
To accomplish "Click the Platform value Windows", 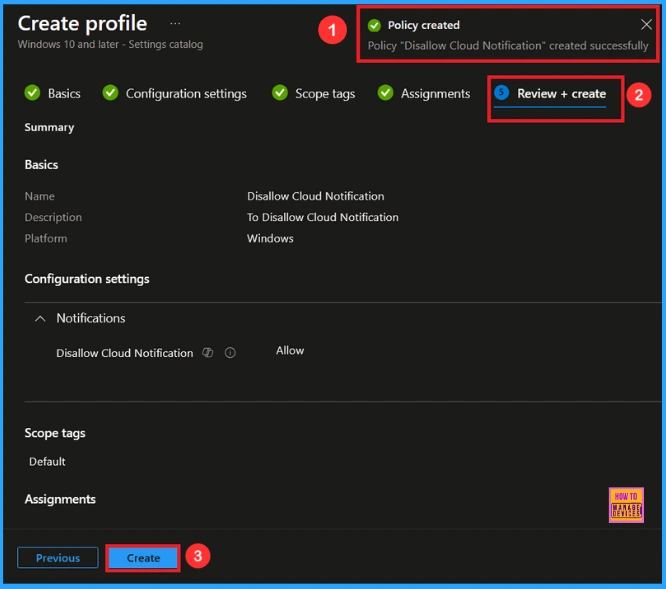I will click(x=270, y=238).
